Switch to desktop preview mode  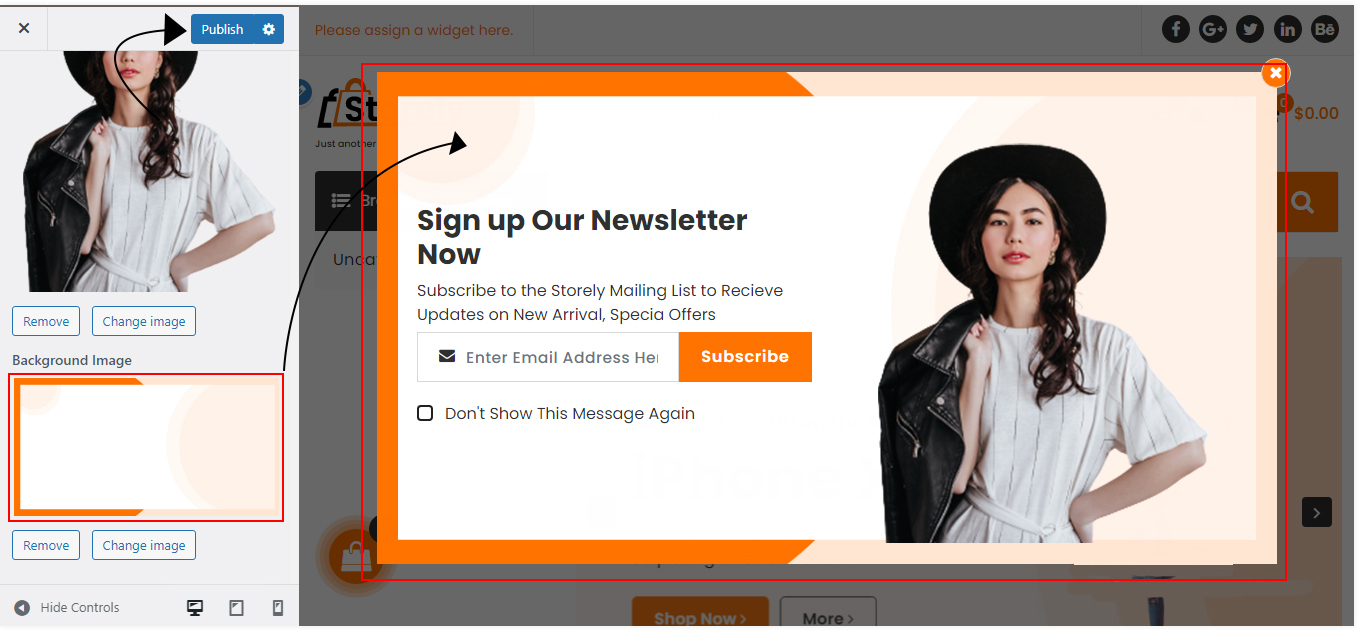tap(195, 607)
